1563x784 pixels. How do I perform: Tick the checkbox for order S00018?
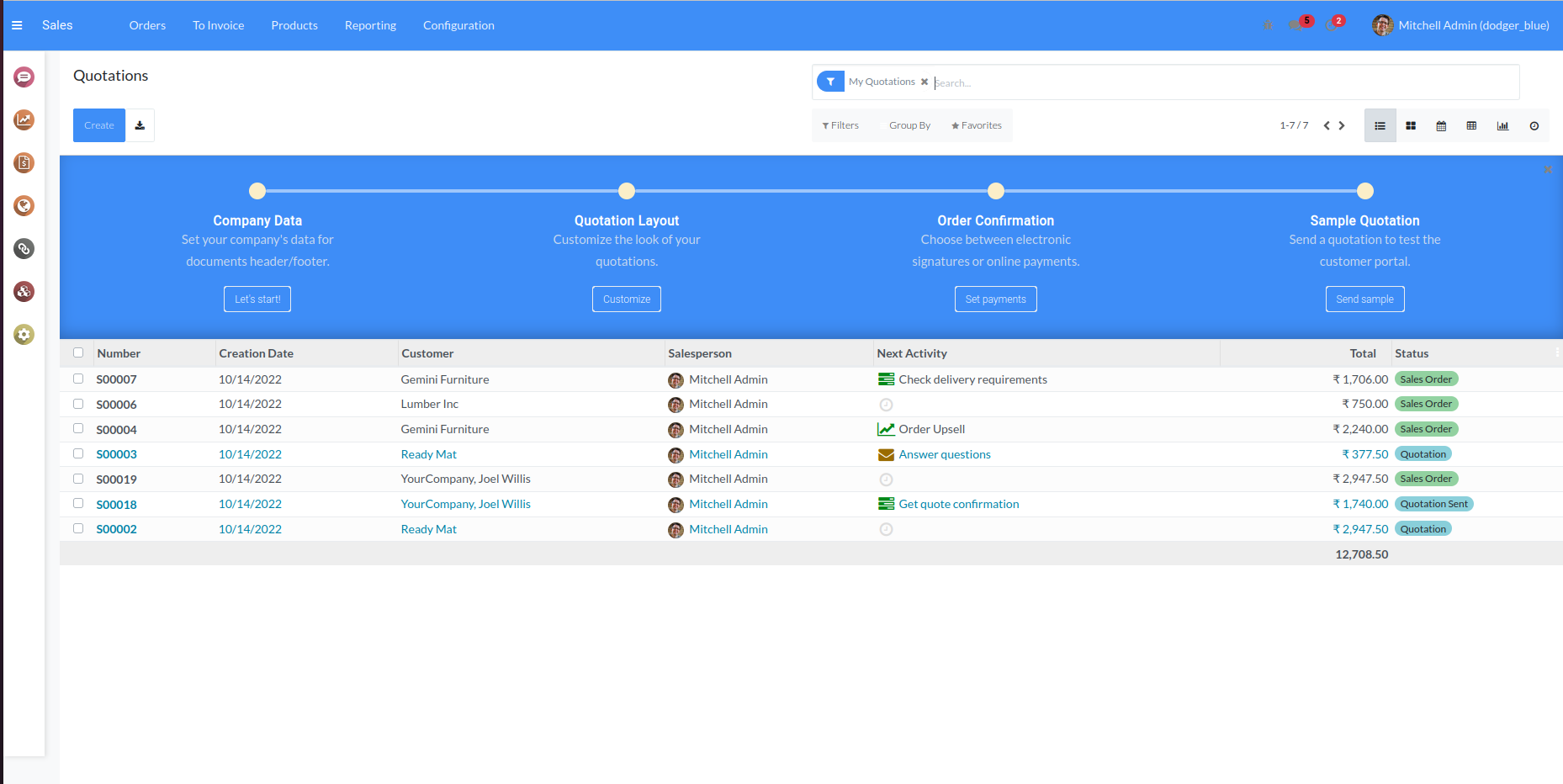click(x=78, y=504)
